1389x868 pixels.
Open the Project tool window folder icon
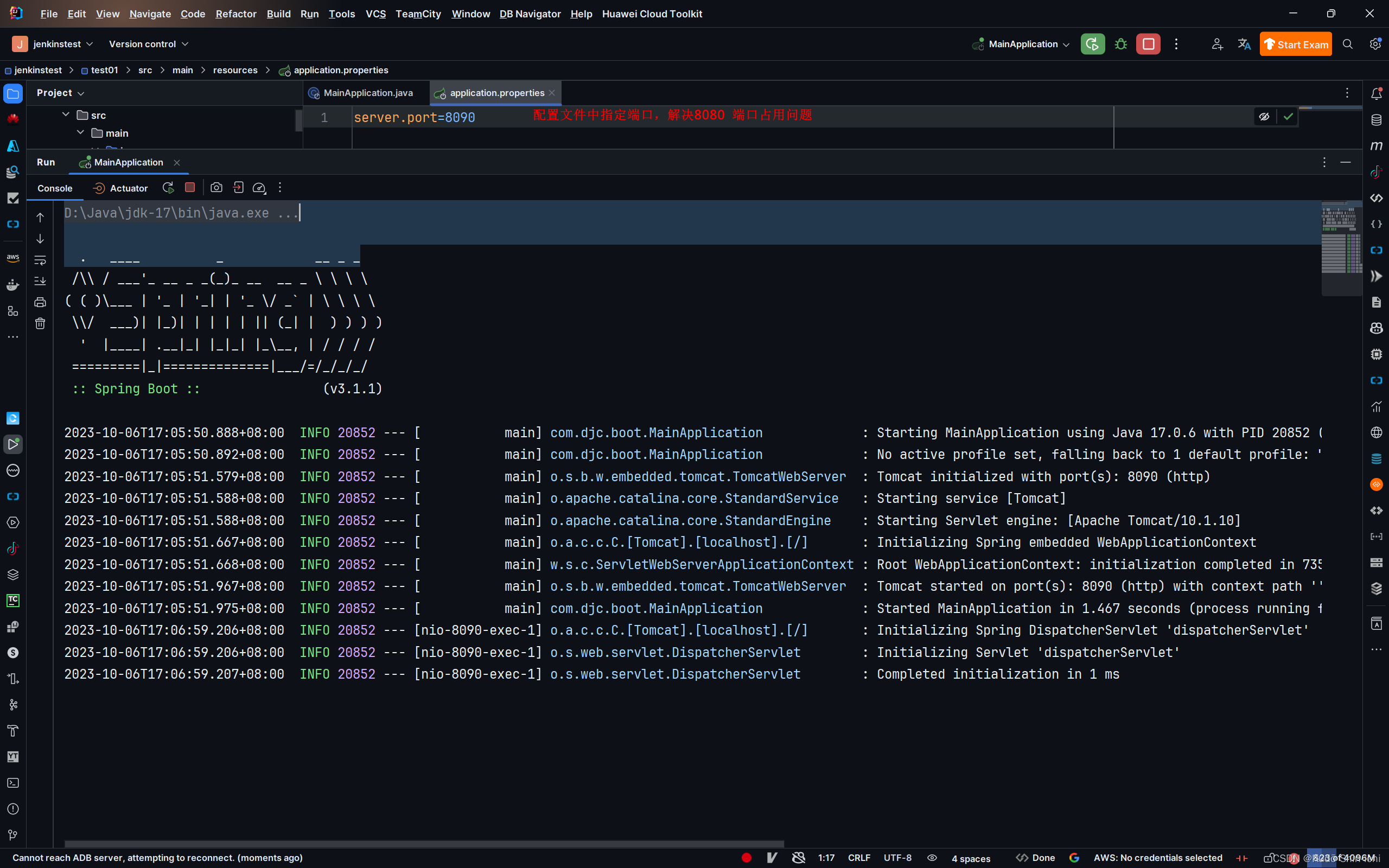[x=12, y=93]
